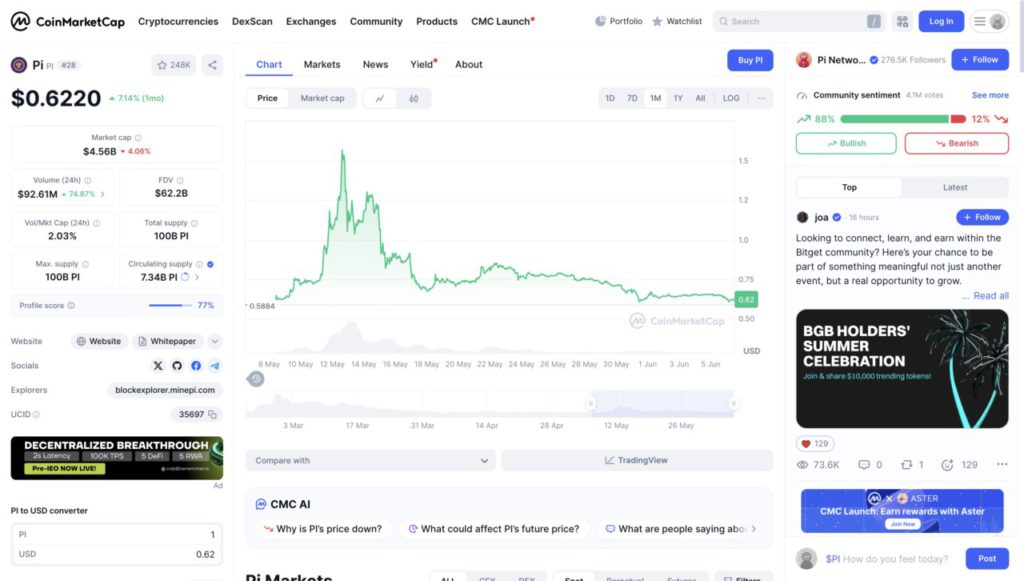Click the share icon beside Pi
Image resolution: width=1024 pixels, height=581 pixels.
click(x=212, y=65)
